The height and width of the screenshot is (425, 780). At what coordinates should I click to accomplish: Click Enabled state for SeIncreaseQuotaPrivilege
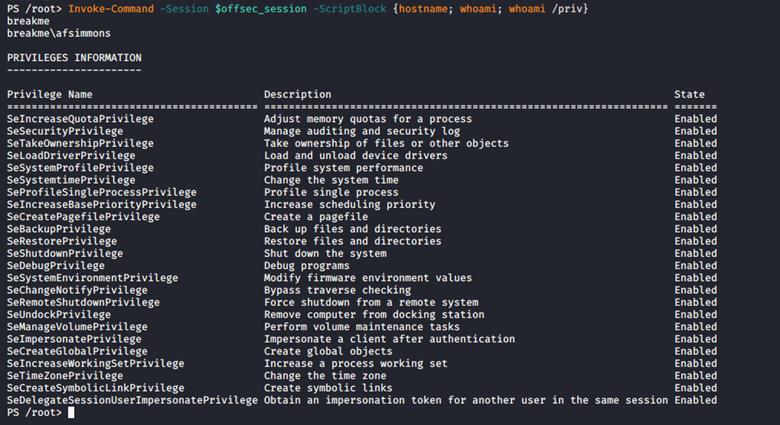click(695, 119)
